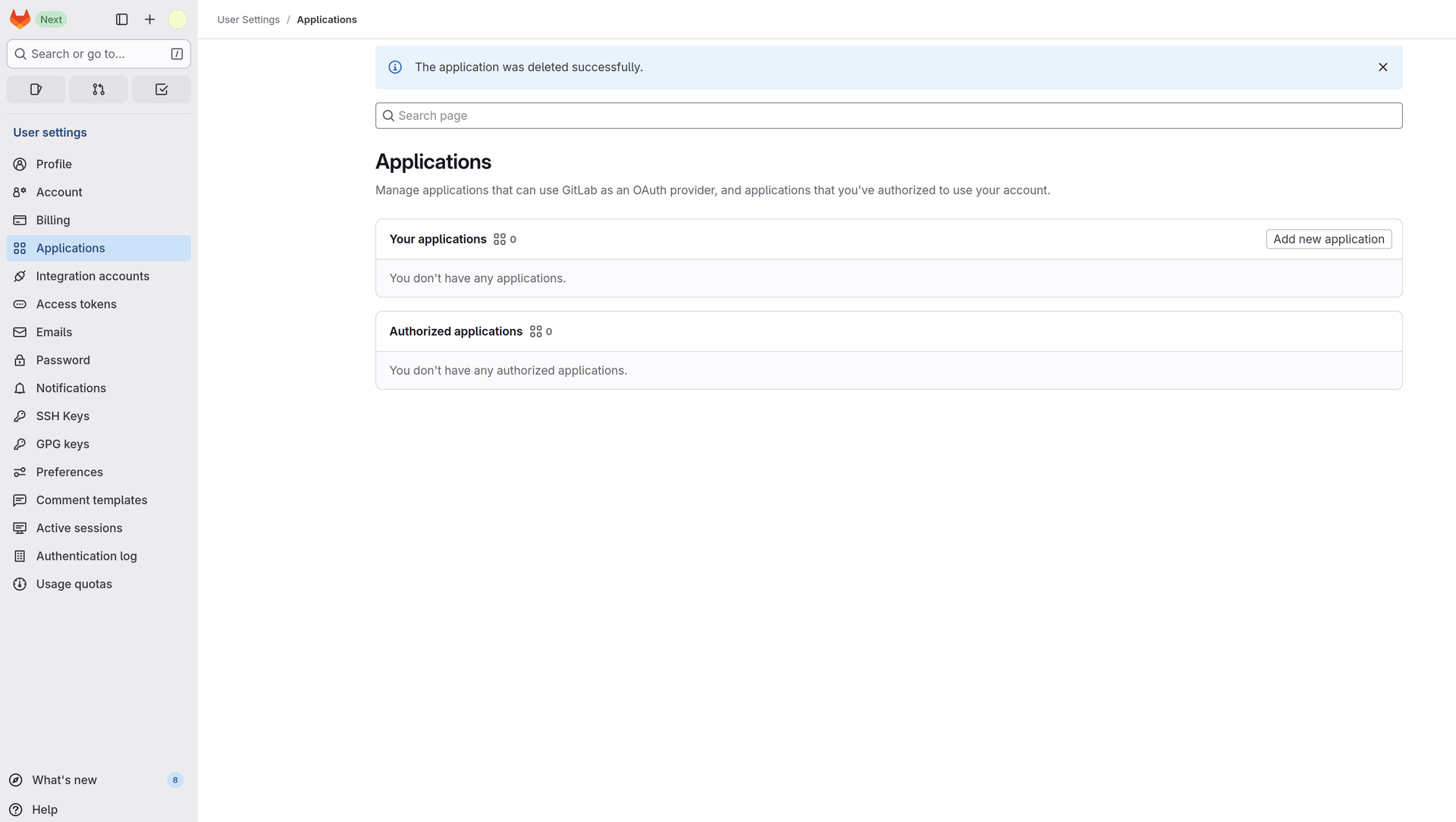Dismiss the application deleted alert
This screenshot has width=1456, height=822.
point(1382,67)
